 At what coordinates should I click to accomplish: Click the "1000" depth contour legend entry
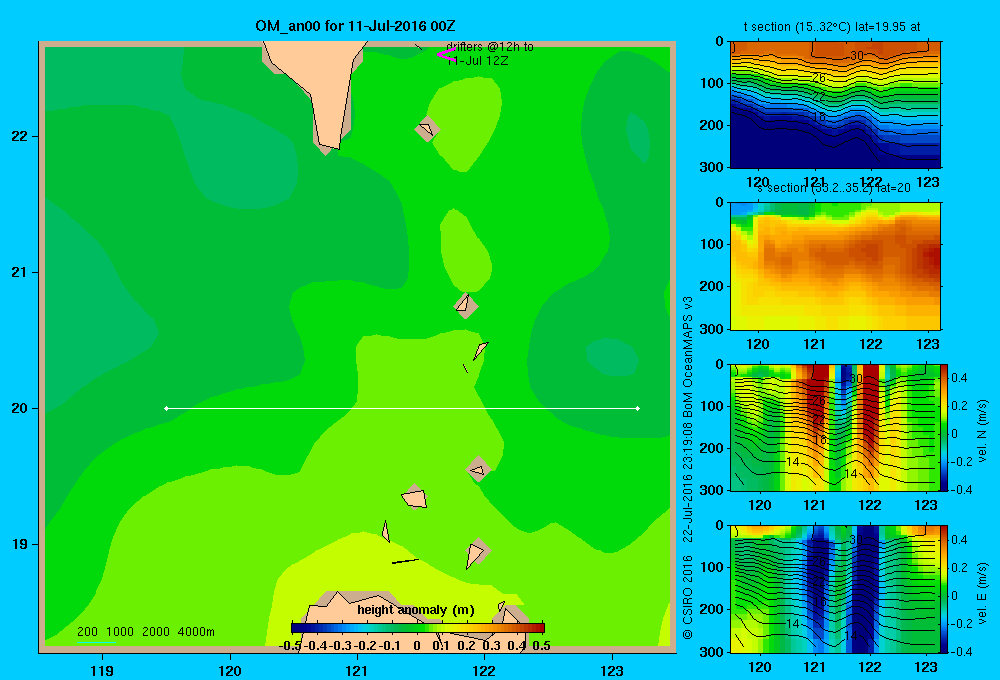point(120,632)
